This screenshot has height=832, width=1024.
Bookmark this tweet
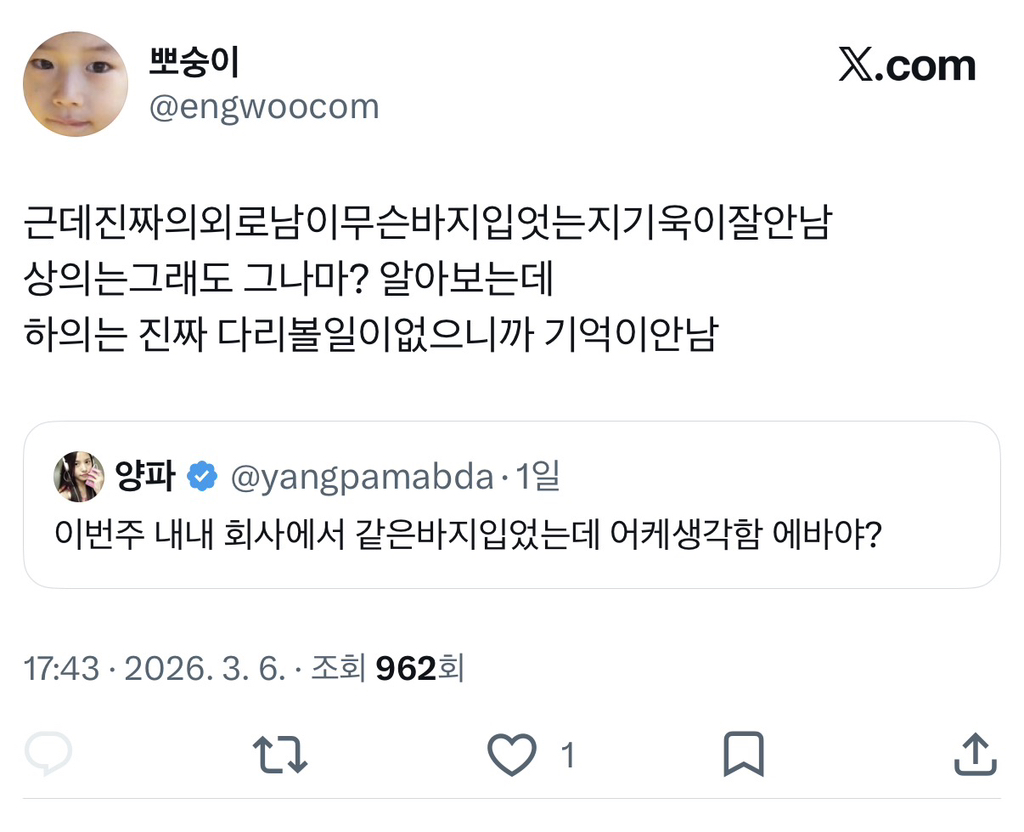pos(743,755)
